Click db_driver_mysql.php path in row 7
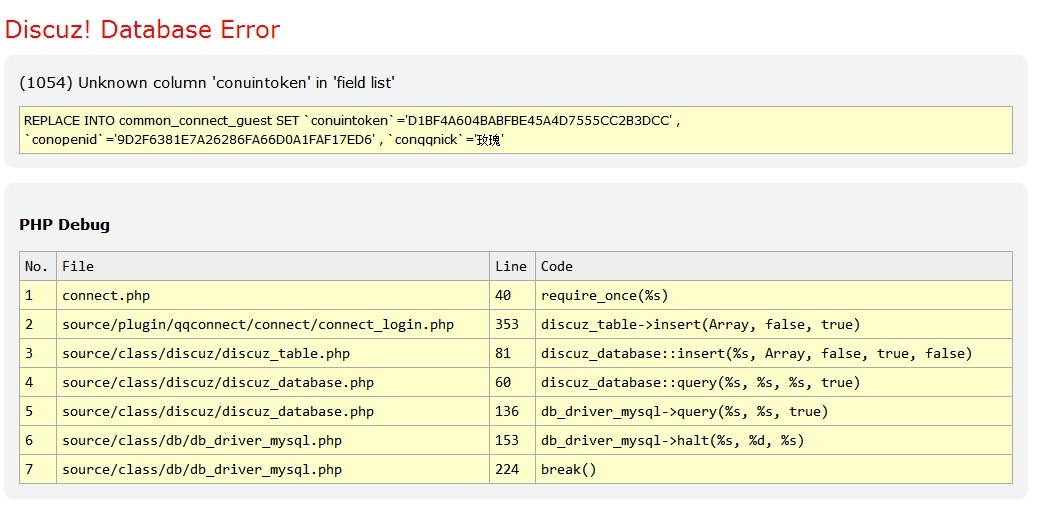1042x509 pixels. pos(202,470)
